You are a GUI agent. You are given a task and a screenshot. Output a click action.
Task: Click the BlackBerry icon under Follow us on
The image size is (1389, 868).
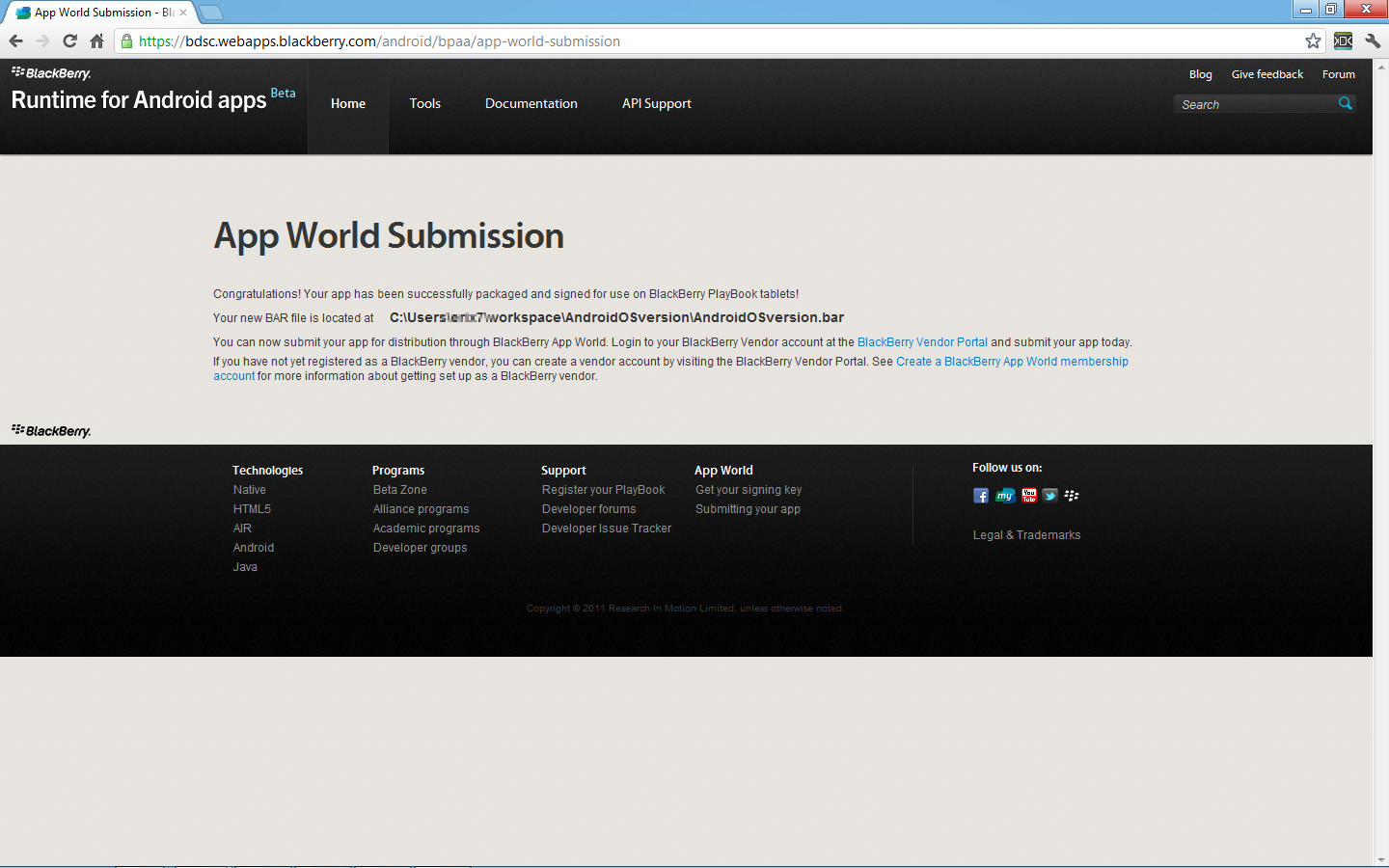1072,496
